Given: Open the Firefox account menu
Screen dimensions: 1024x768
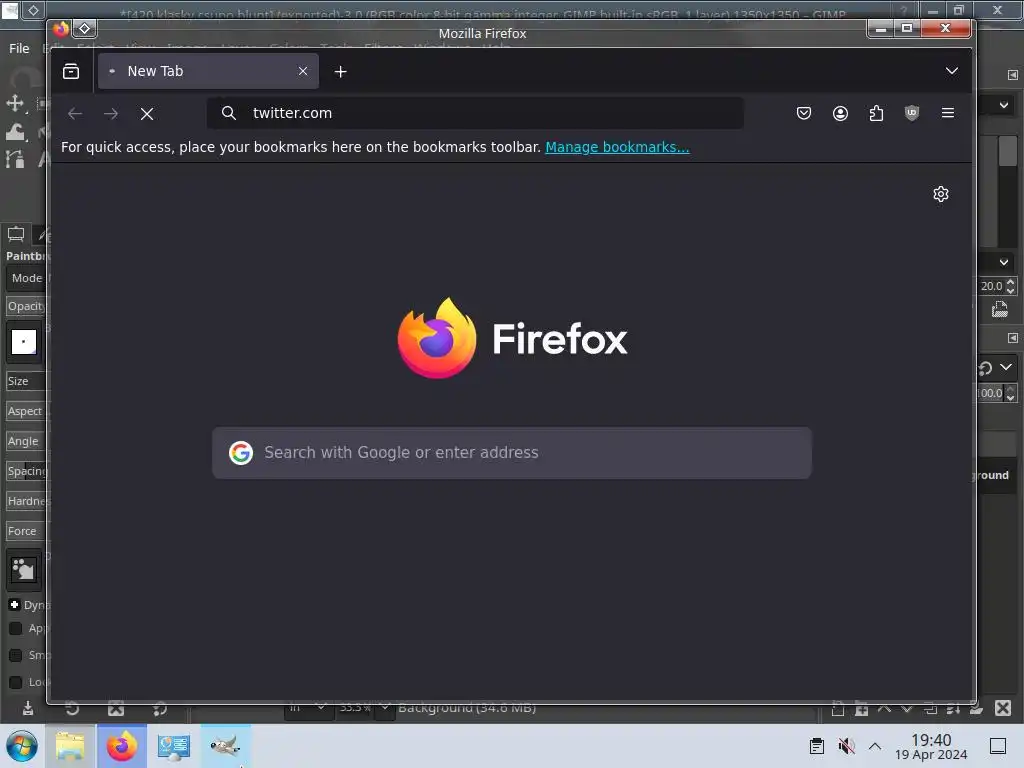Looking at the screenshot, I should [840, 113].
